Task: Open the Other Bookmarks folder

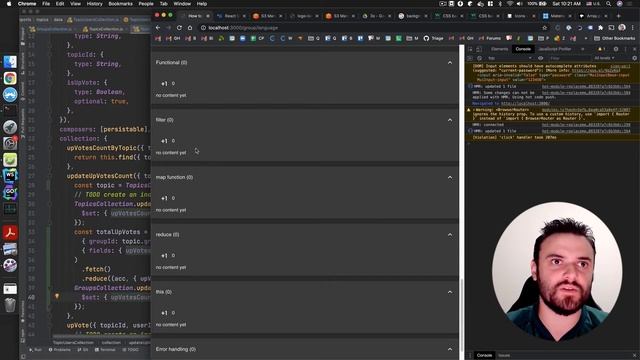Action: 615,38
